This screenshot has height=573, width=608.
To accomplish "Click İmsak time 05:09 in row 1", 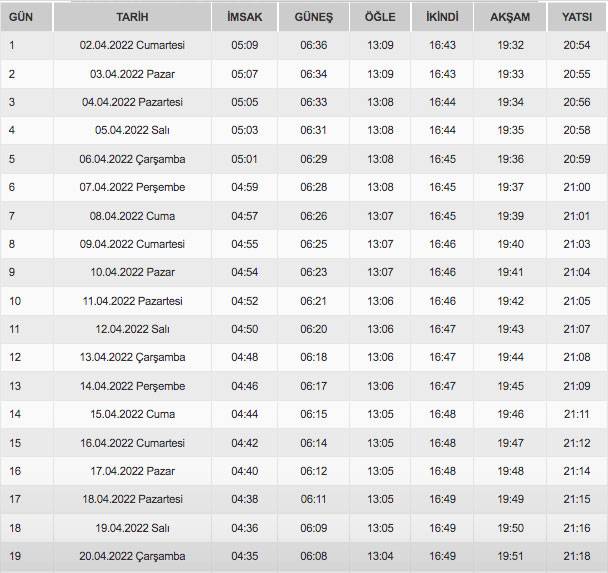I will 244,45.
